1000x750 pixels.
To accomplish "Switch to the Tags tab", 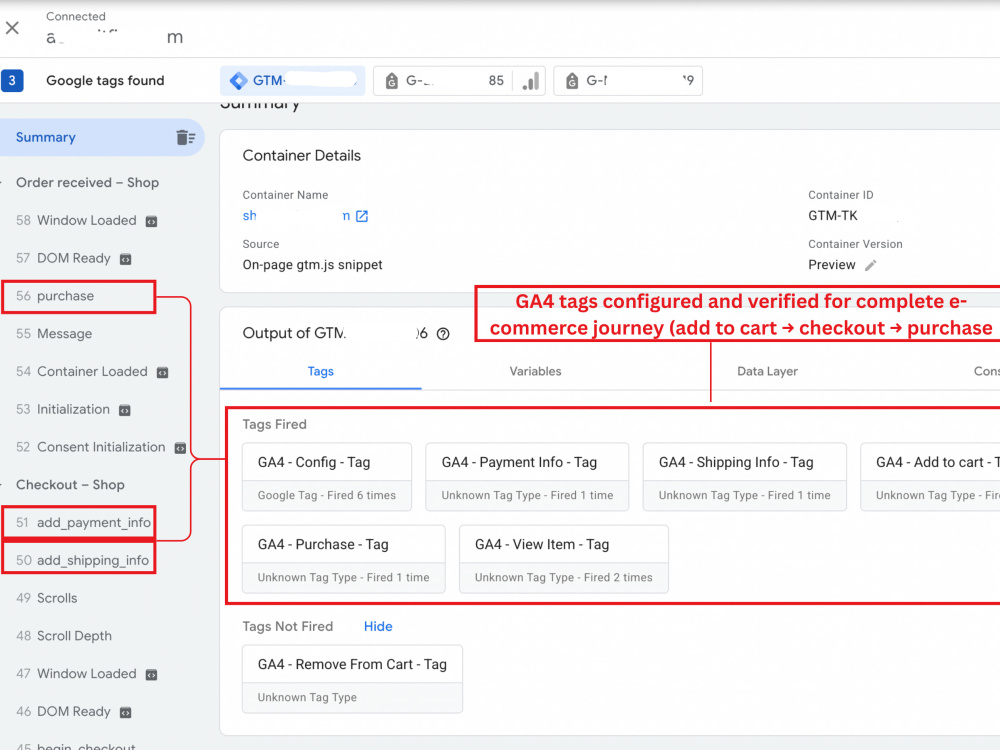I will (320, 371).
